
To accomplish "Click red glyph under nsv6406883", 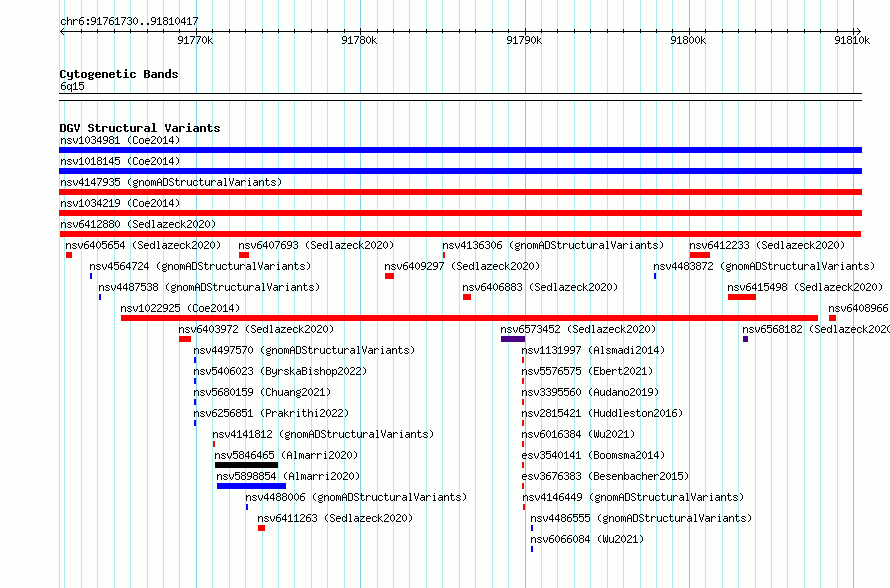I will (467, 297).
